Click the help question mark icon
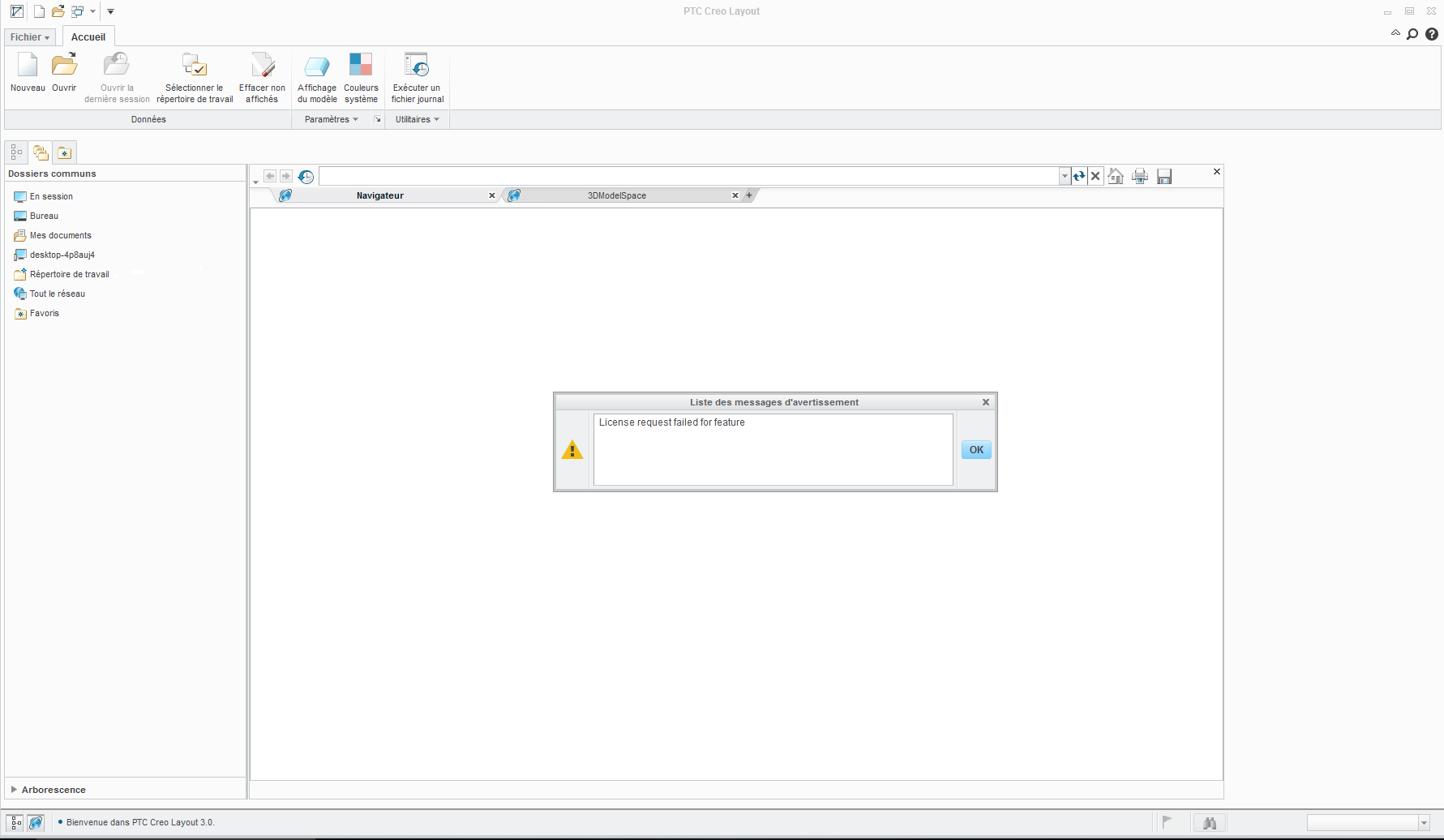Image resolution: width=1444 pixels, height=840 pixels. click(x=1432, y=34)
